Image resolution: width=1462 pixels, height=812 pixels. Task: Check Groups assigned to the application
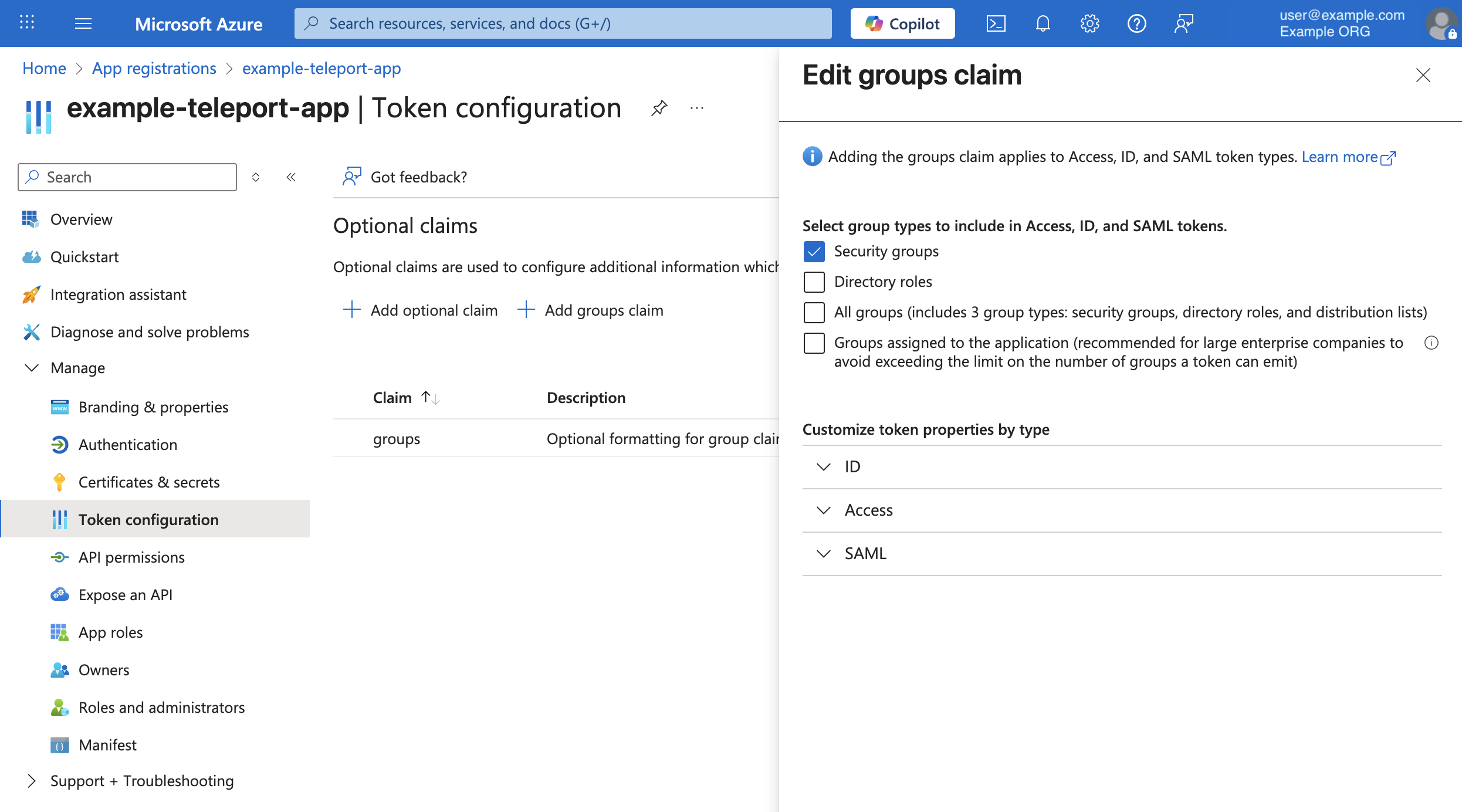tap(814, 343)
